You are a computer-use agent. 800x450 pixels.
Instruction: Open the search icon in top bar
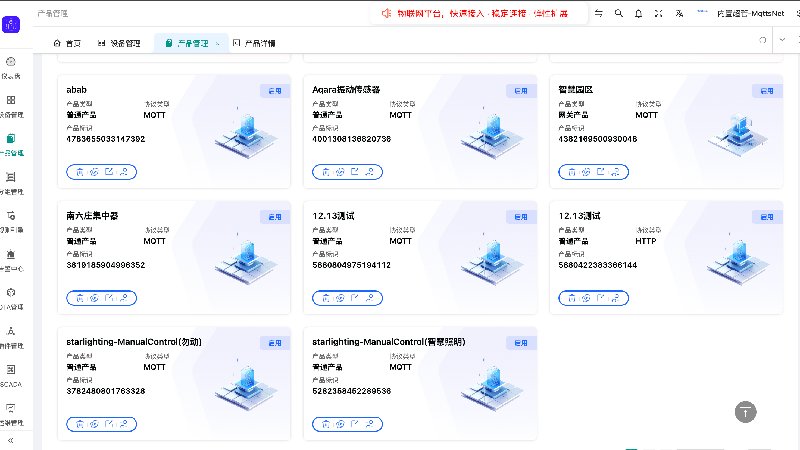tap(618, 13)
